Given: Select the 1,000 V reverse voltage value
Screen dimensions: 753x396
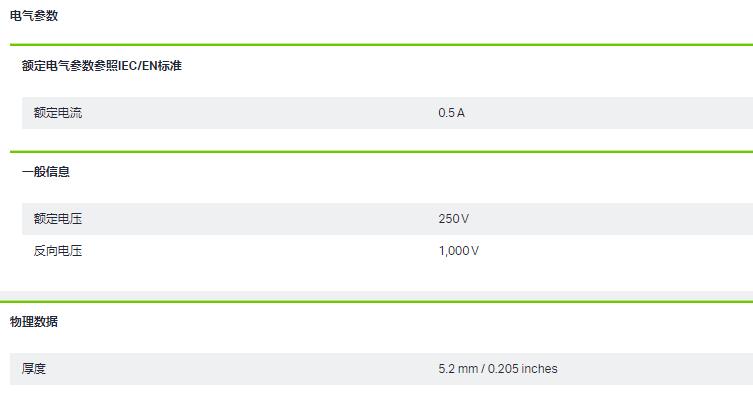Looking at the screenshot, I should tap(459, 251).
